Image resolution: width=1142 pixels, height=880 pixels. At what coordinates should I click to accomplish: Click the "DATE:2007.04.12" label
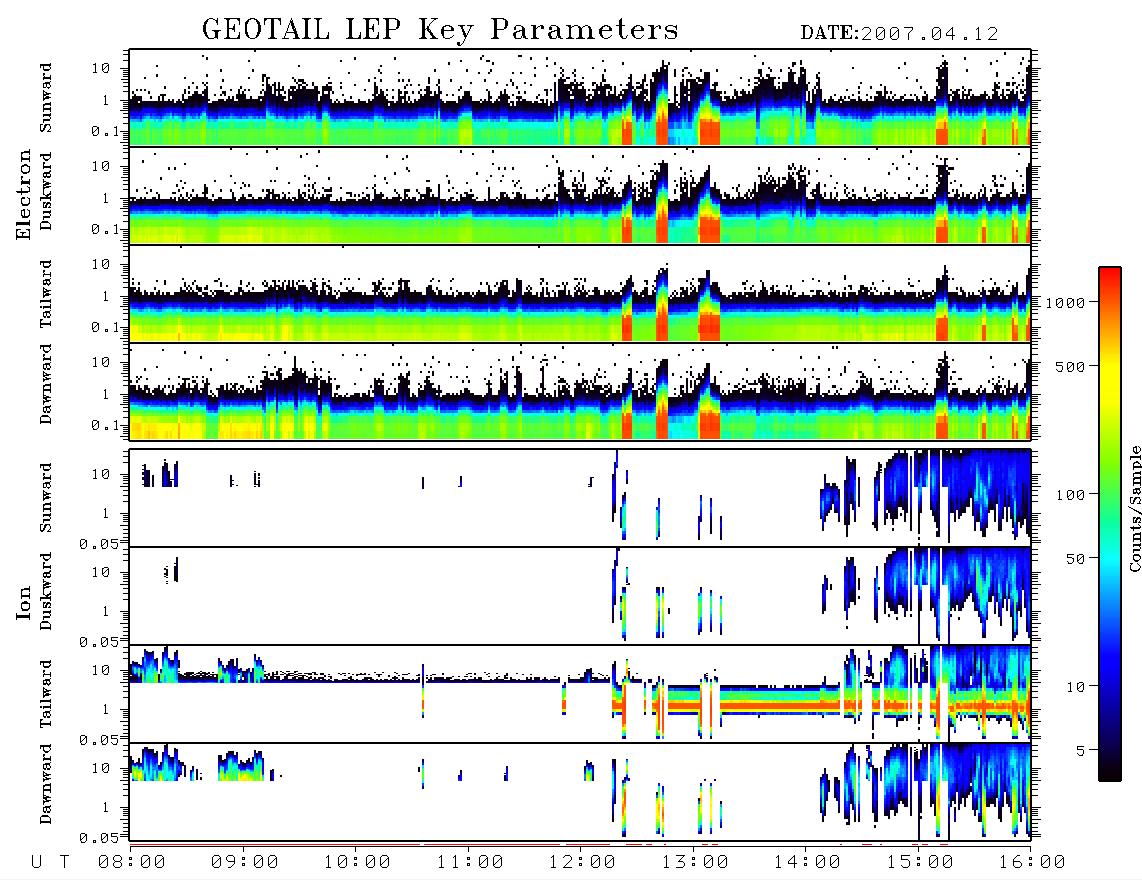pos(899,34)
